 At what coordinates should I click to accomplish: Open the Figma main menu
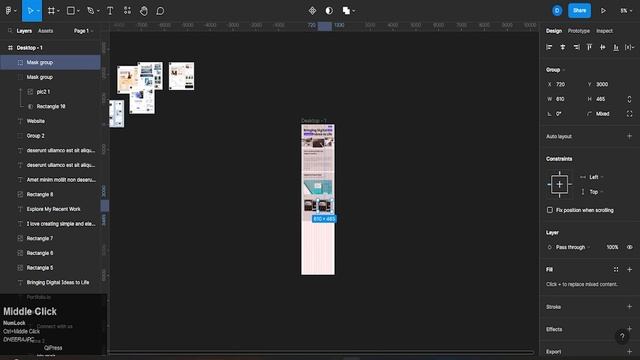[9, 11]
